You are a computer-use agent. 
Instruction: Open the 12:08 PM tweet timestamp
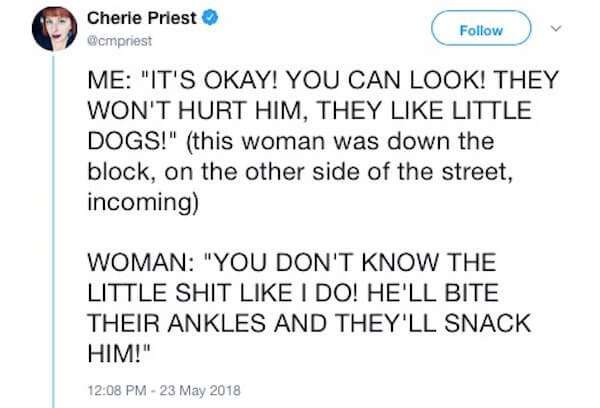pos(117,391)
